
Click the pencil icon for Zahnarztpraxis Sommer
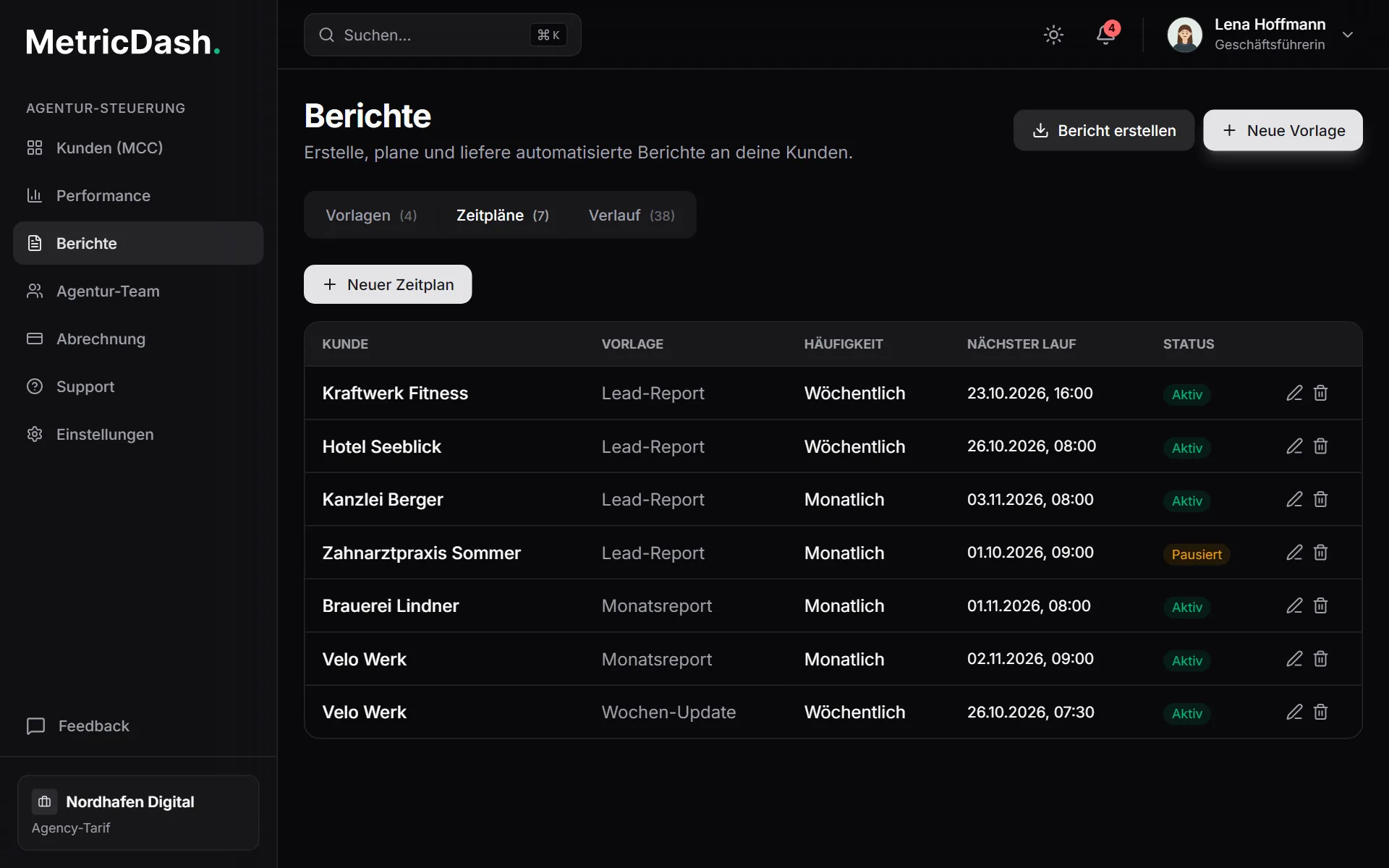pos(1294,553)
